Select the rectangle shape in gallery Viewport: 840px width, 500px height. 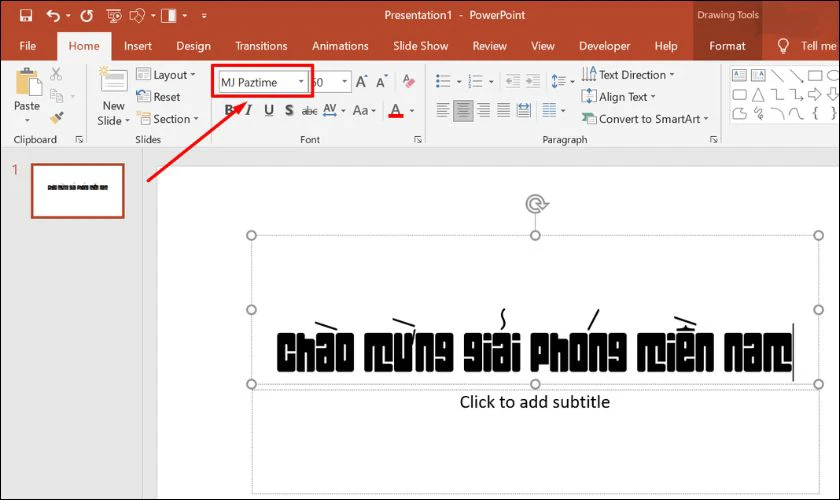(x=815, y=75)
